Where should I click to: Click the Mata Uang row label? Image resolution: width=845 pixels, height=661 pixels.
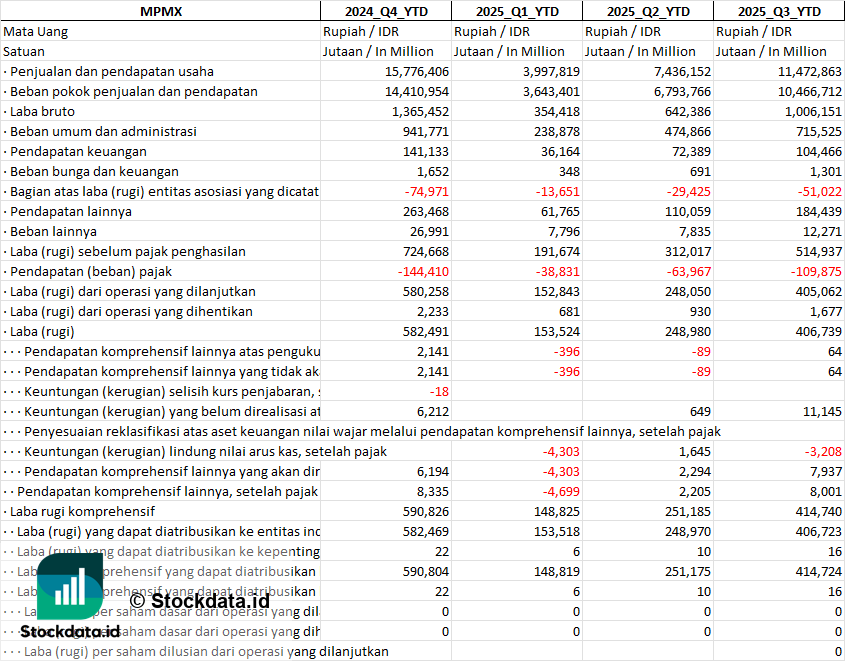pyautogui.click(x=36, y=32)
